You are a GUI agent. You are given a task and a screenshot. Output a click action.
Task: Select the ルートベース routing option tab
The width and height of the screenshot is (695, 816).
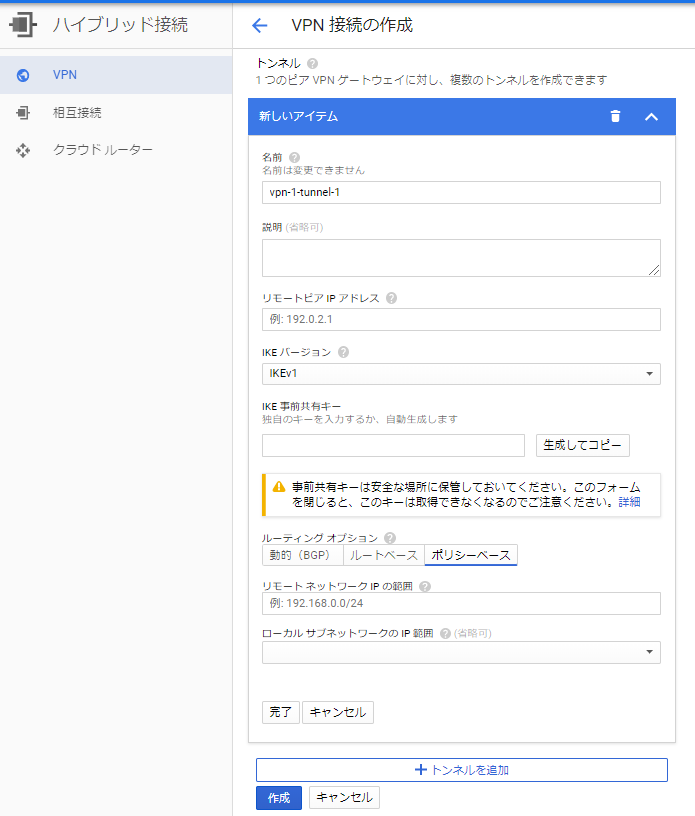pyautogui.click(x=384, y=555)
